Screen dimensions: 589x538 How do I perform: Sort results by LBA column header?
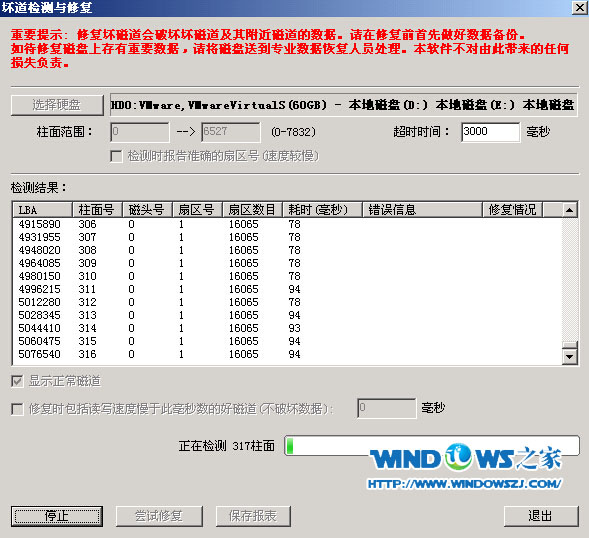42,210
